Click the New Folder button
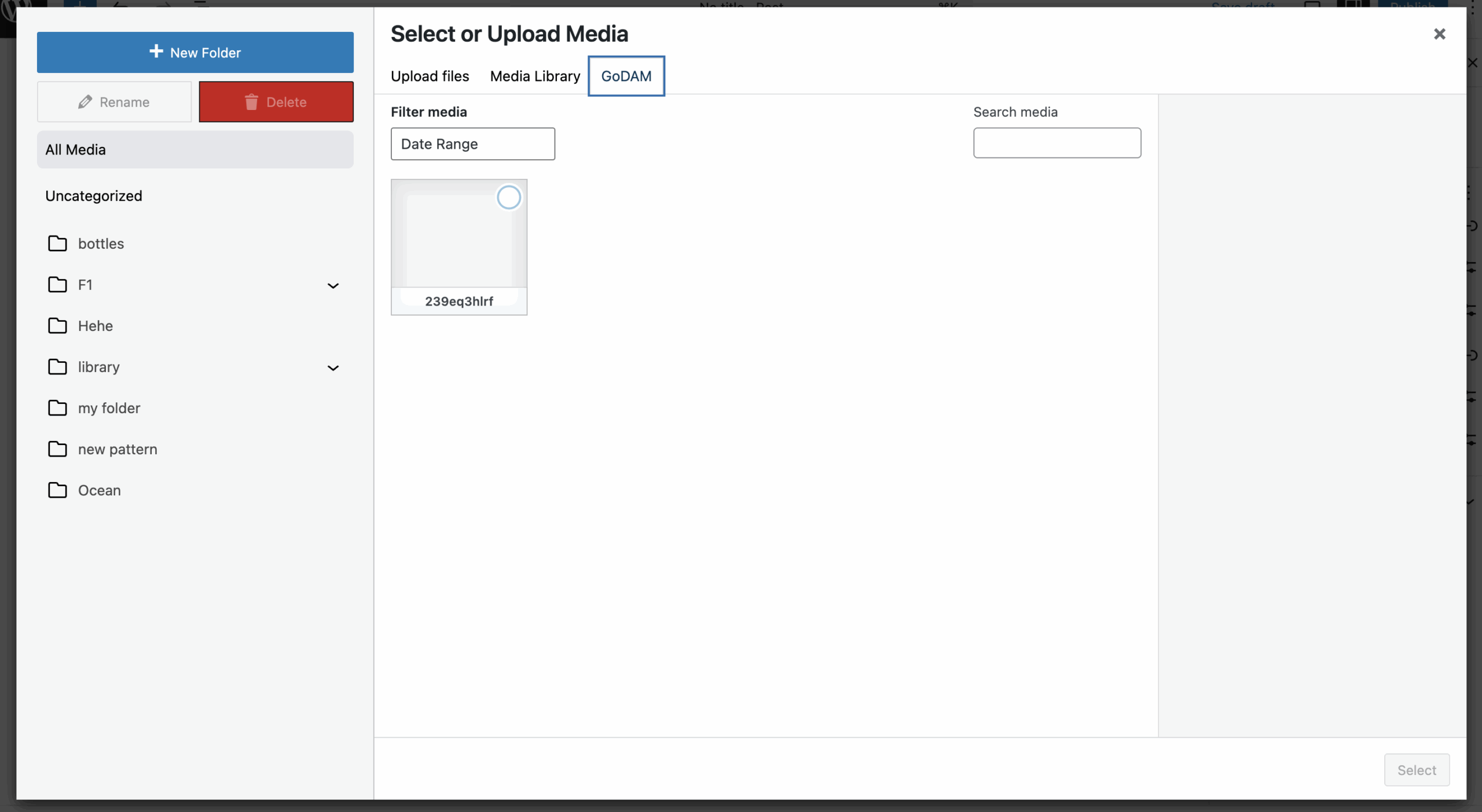Viewport: 1482px width, 812px height. [x=195, y=52]
